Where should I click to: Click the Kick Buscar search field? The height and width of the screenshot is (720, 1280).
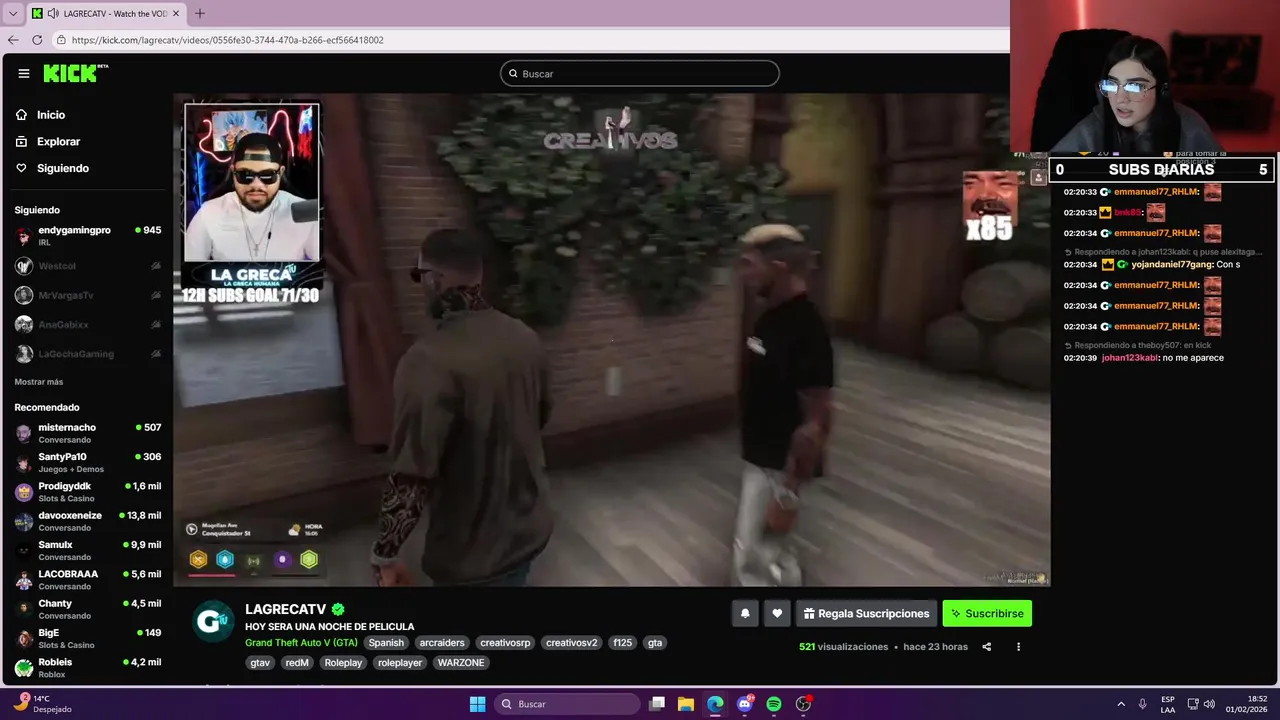[x=640, y=73]
